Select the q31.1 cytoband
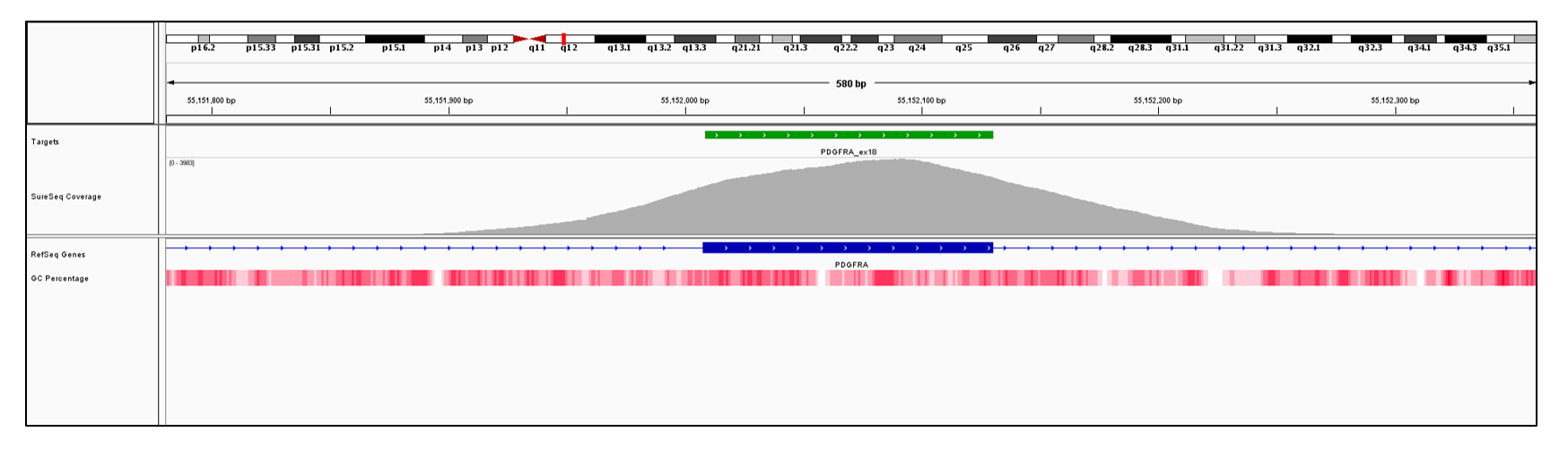Viewport: 1568px width, 458px height. coord(1178,48)
